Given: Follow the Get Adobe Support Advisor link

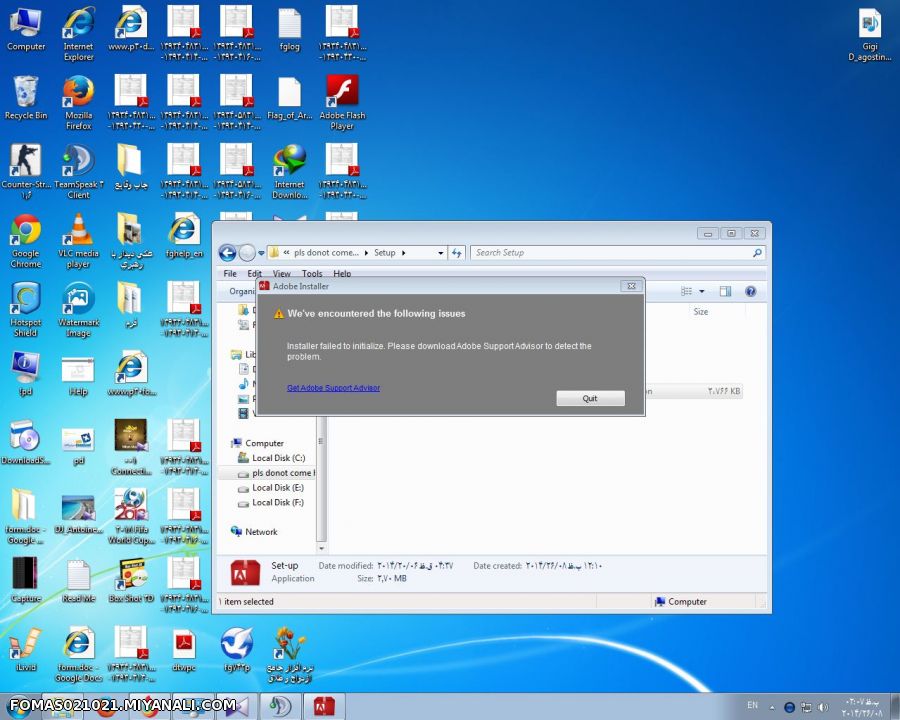Looking at the screenshot, I should coord(333,388).
